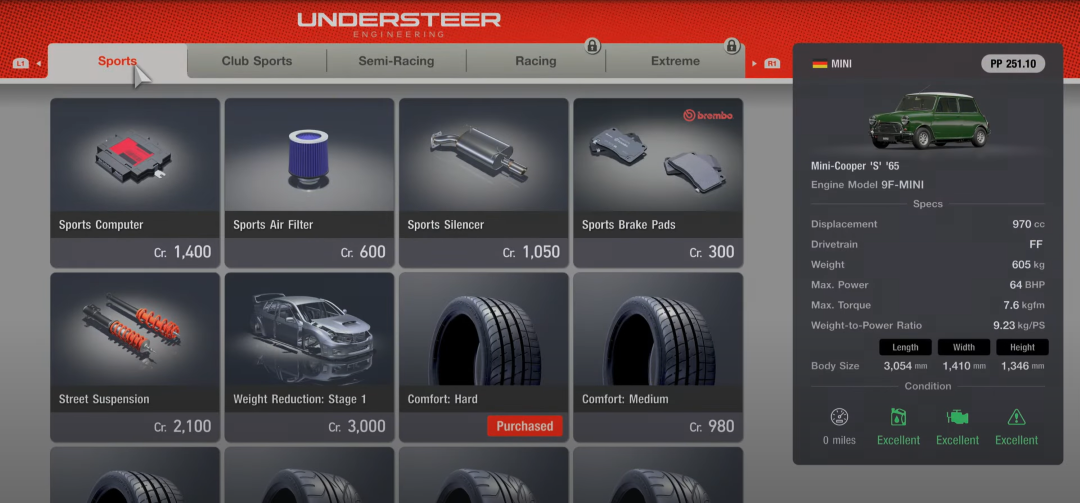
Task: Select the locked Racing tab
Action: click(x=536, y=61)
